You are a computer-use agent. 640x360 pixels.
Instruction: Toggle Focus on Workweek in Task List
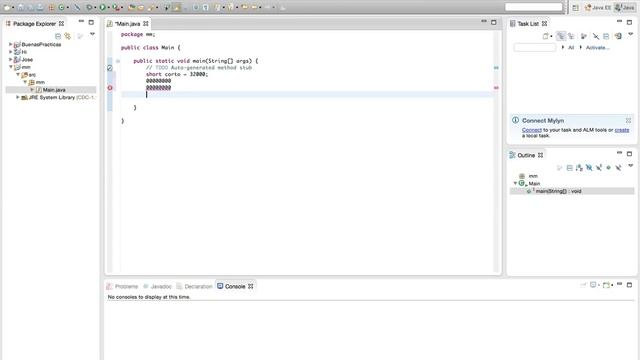coord(584,36)
